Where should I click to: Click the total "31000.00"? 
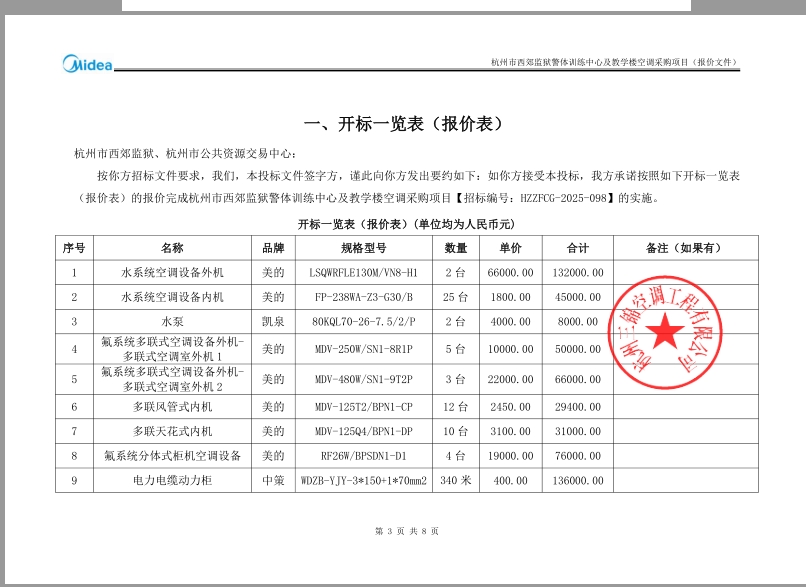[578, 431]
